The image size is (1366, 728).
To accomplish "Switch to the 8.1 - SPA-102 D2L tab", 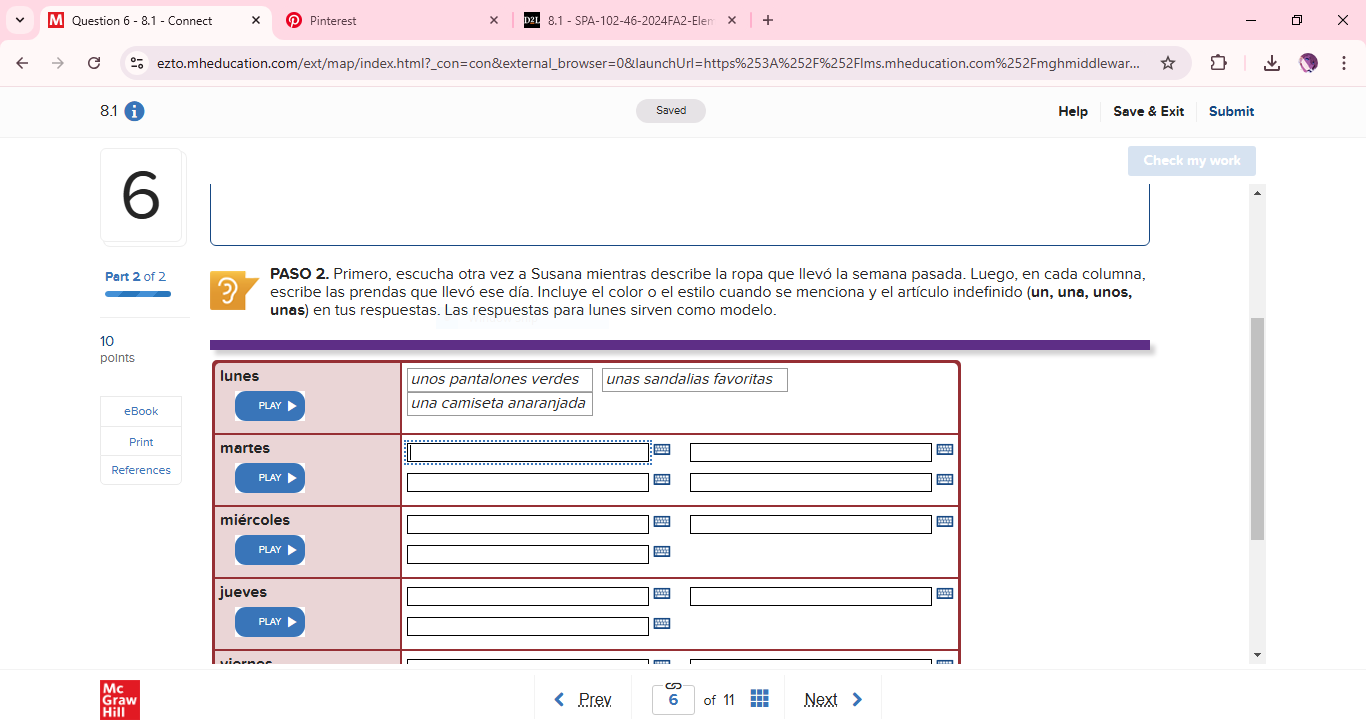I will tap(630, 20).
